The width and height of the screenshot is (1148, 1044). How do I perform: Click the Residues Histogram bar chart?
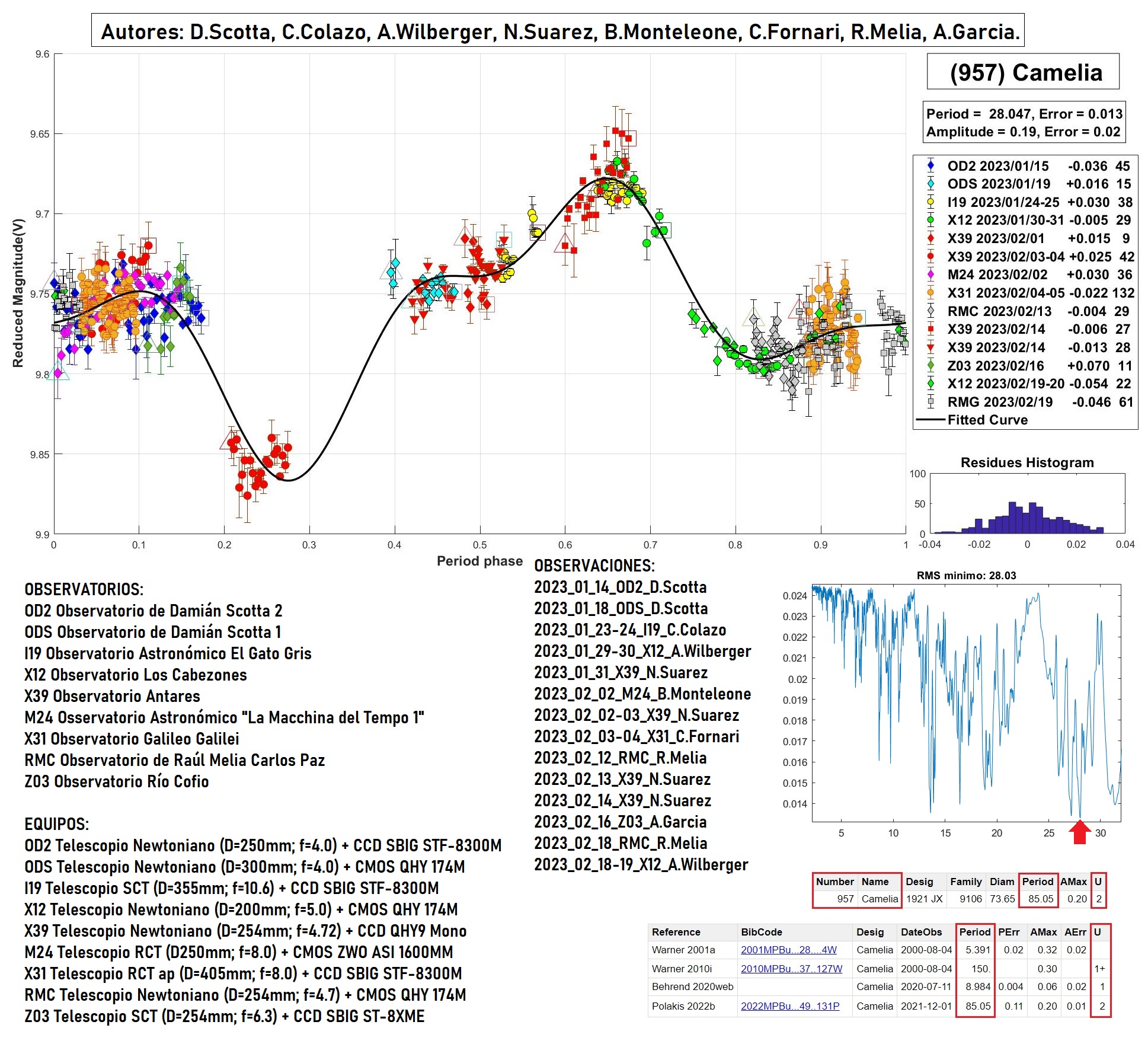click(x=1027, y=503)
